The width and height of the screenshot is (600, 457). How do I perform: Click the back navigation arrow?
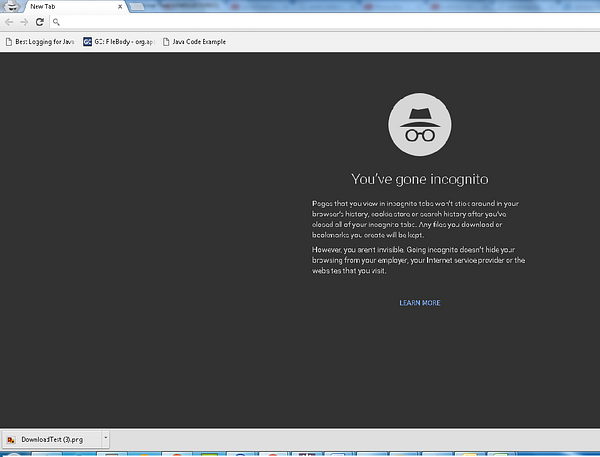pos(9,22)
